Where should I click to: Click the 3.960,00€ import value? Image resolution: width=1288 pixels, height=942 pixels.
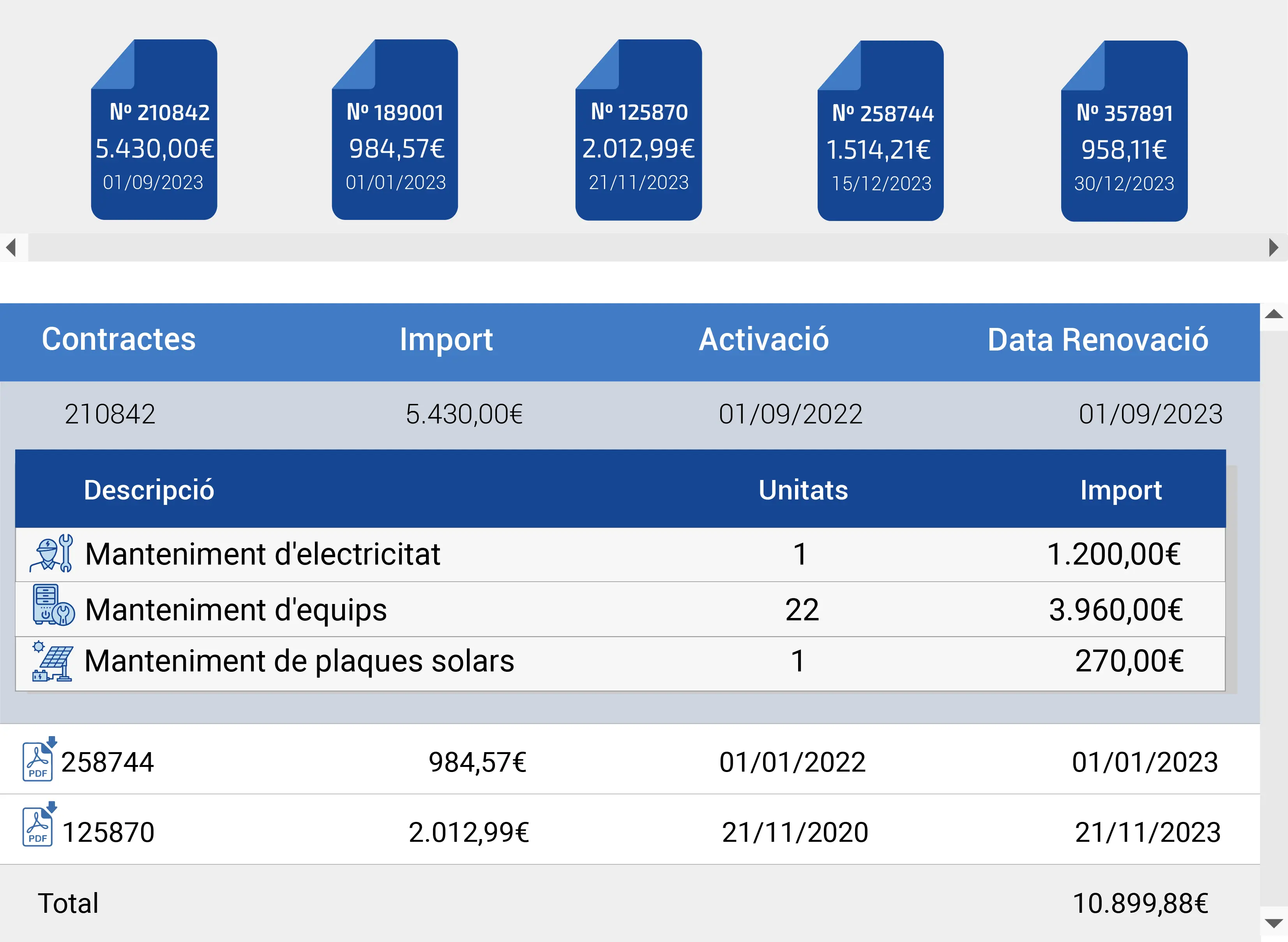tap(1116, 610)
